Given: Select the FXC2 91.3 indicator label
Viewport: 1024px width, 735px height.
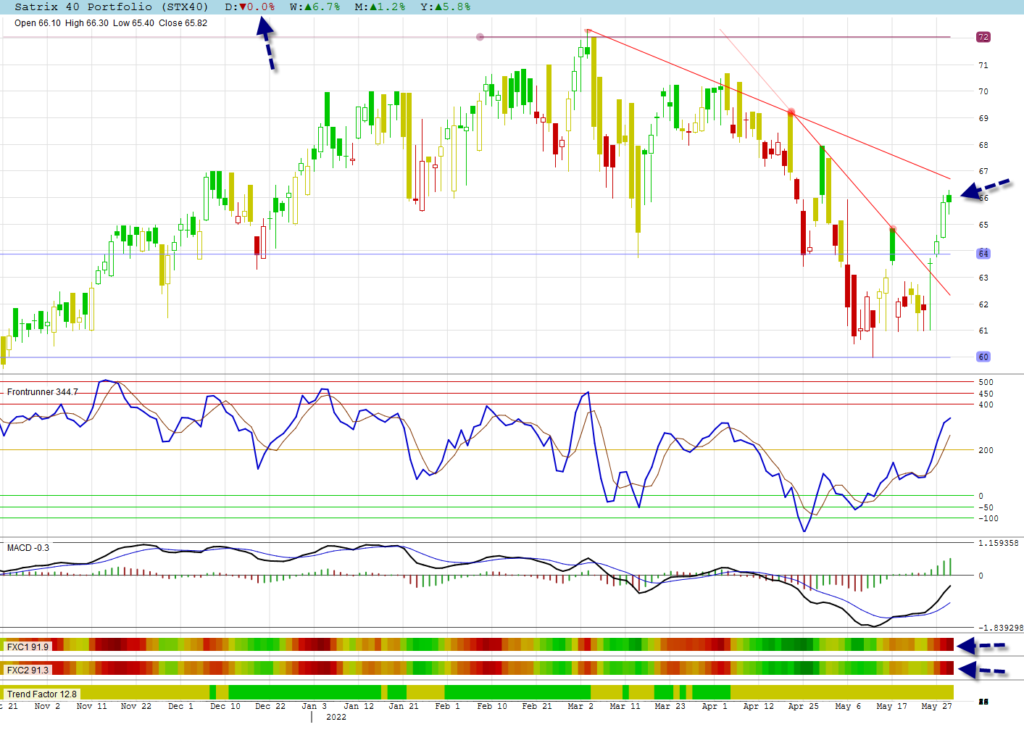Looking at the screenshot, I should click(x=27, y=670).
